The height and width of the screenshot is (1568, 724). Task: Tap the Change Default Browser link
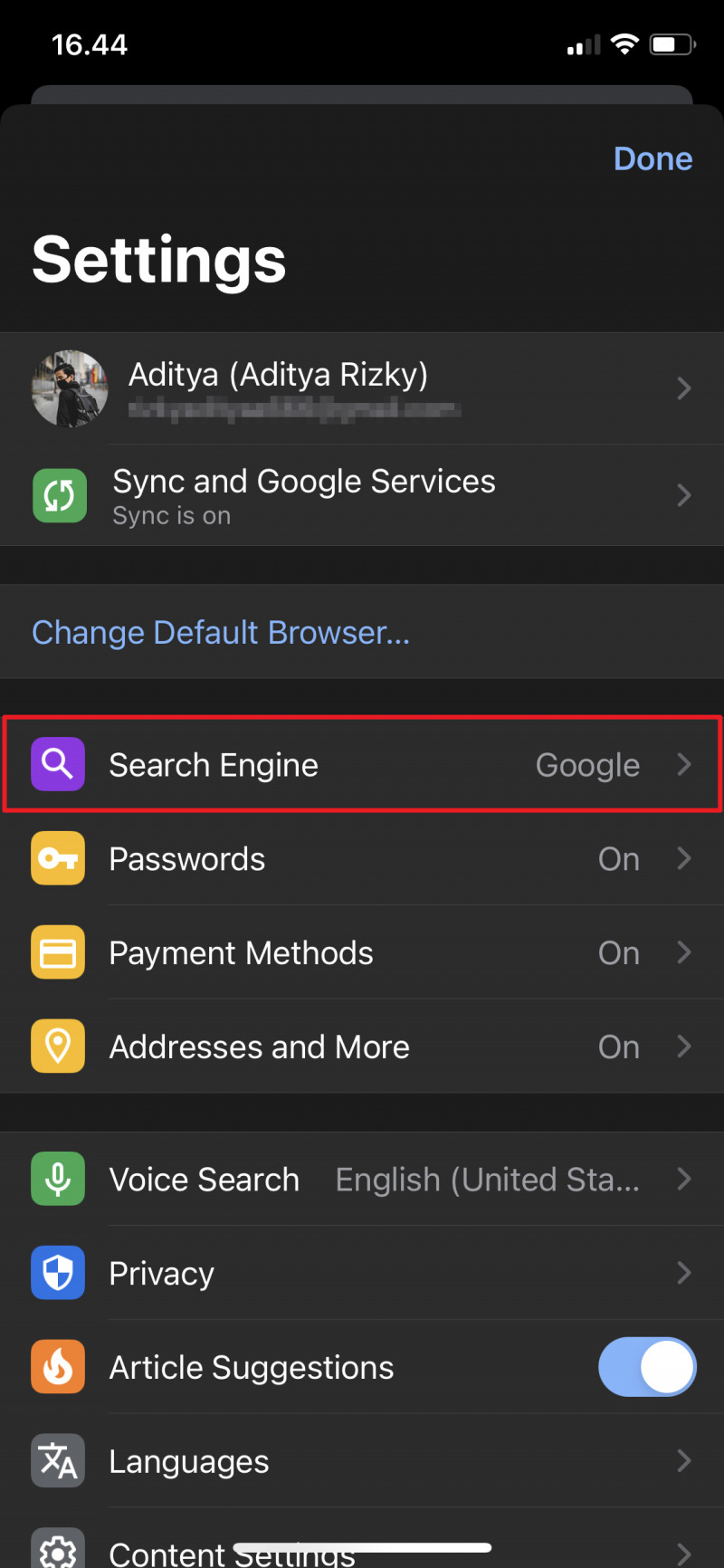[x=221, y=632]
